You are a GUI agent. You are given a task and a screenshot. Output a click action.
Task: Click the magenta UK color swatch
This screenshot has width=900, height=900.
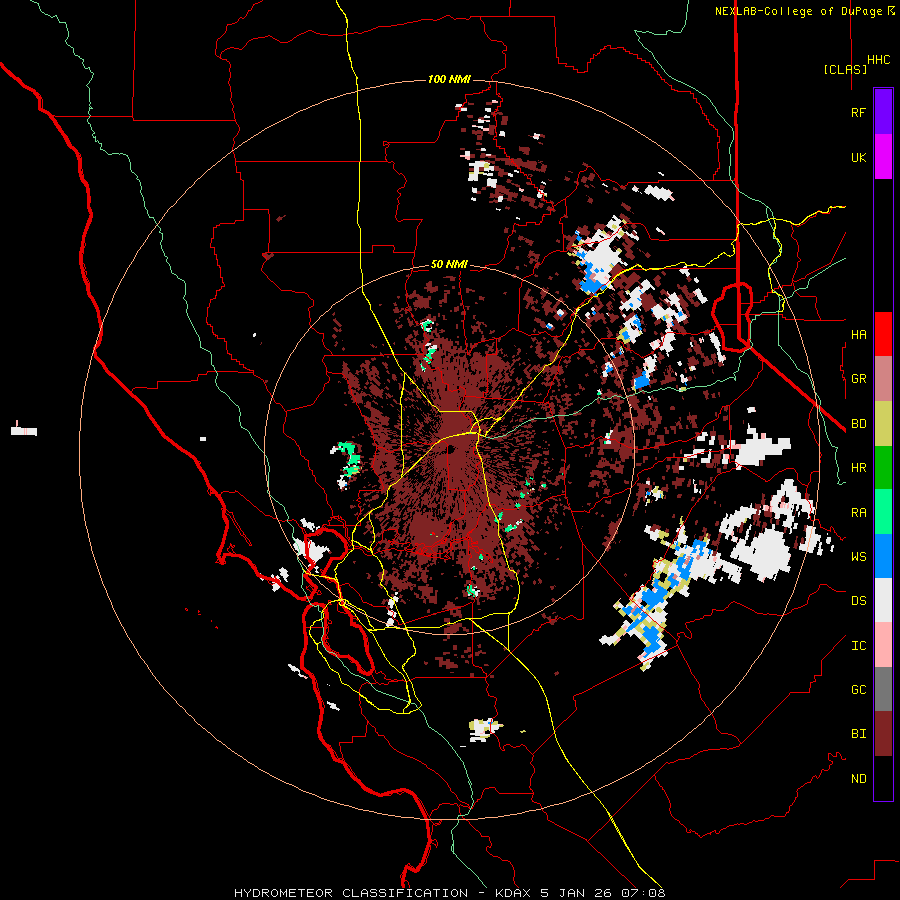click(x=883, y=157)
